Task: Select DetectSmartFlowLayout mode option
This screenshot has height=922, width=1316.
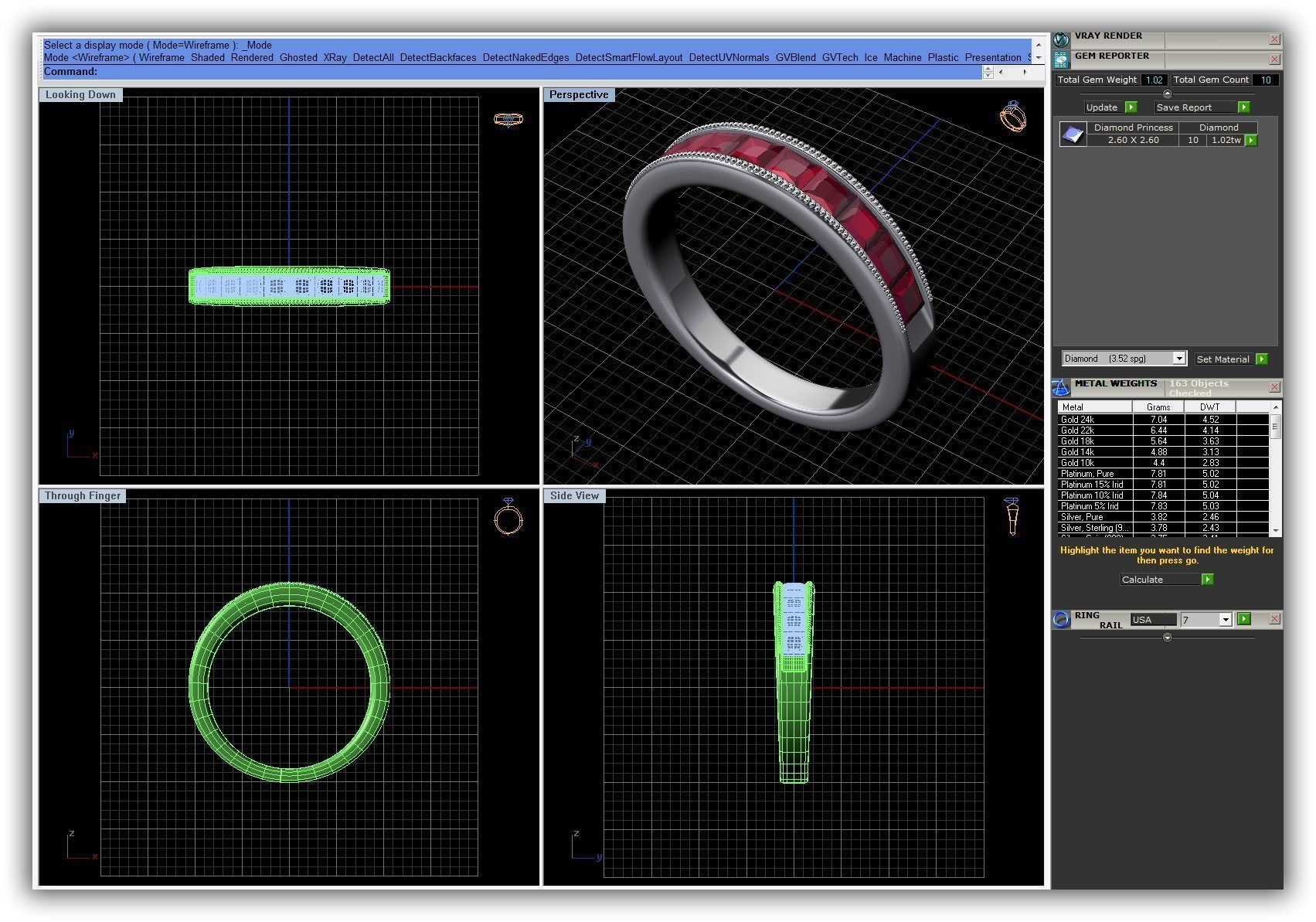Action: (x=629, y=58)
